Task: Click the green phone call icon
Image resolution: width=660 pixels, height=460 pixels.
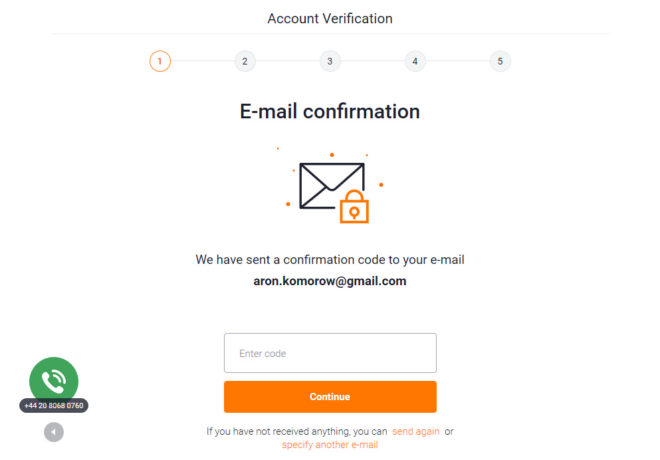Action: point(53,380)
